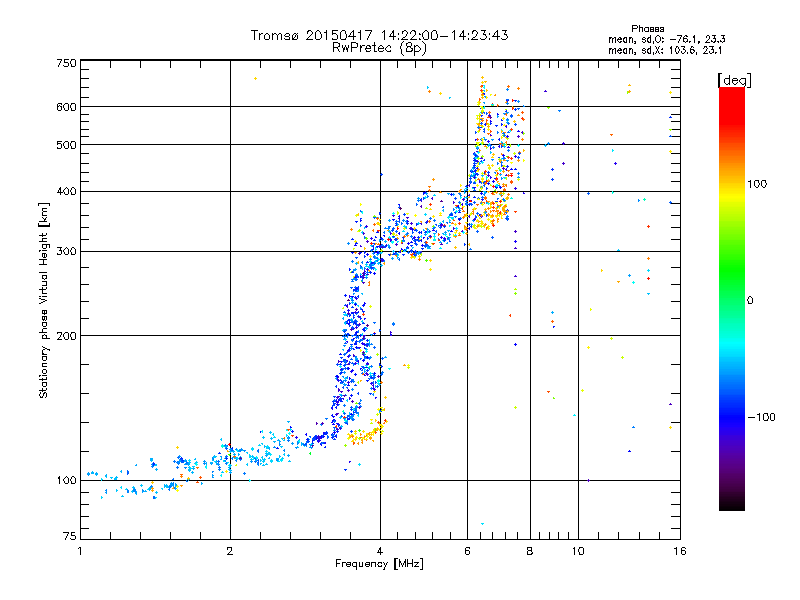Click the 'mean, sd,O: -76.1, 23.3' line
Screen dimensions: 800x600
click(666, 39)
